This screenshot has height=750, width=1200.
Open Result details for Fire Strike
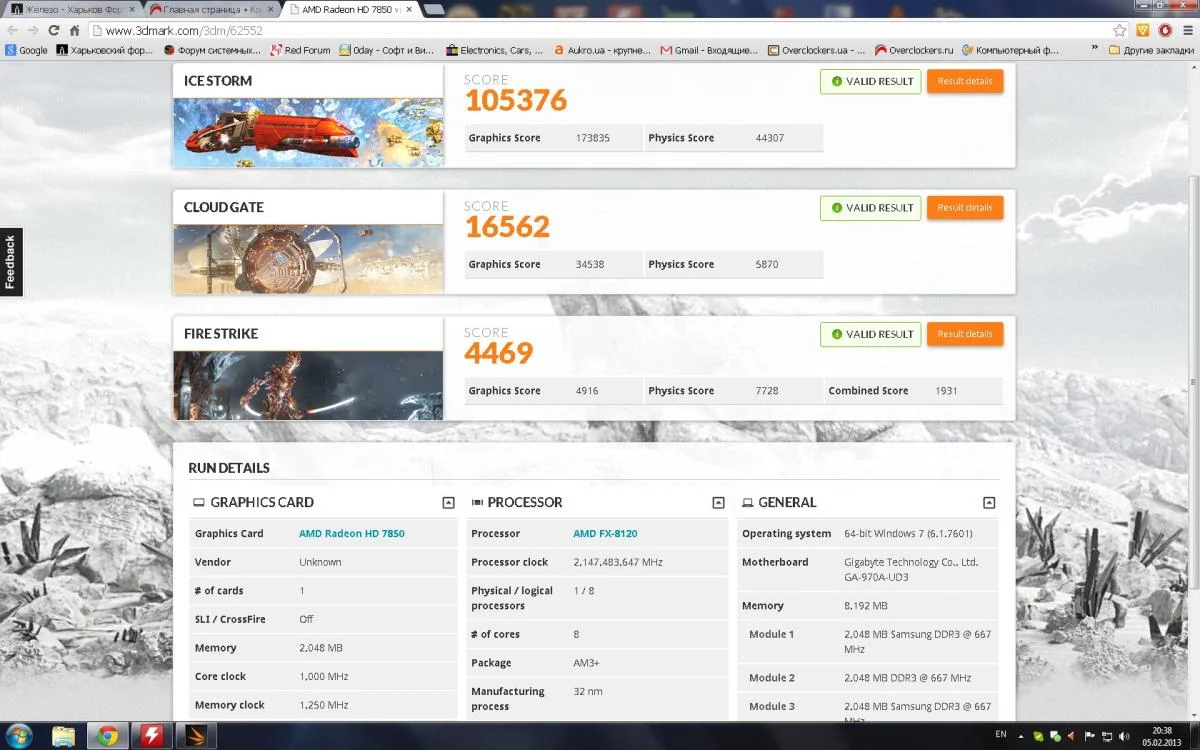pos(965,334)
